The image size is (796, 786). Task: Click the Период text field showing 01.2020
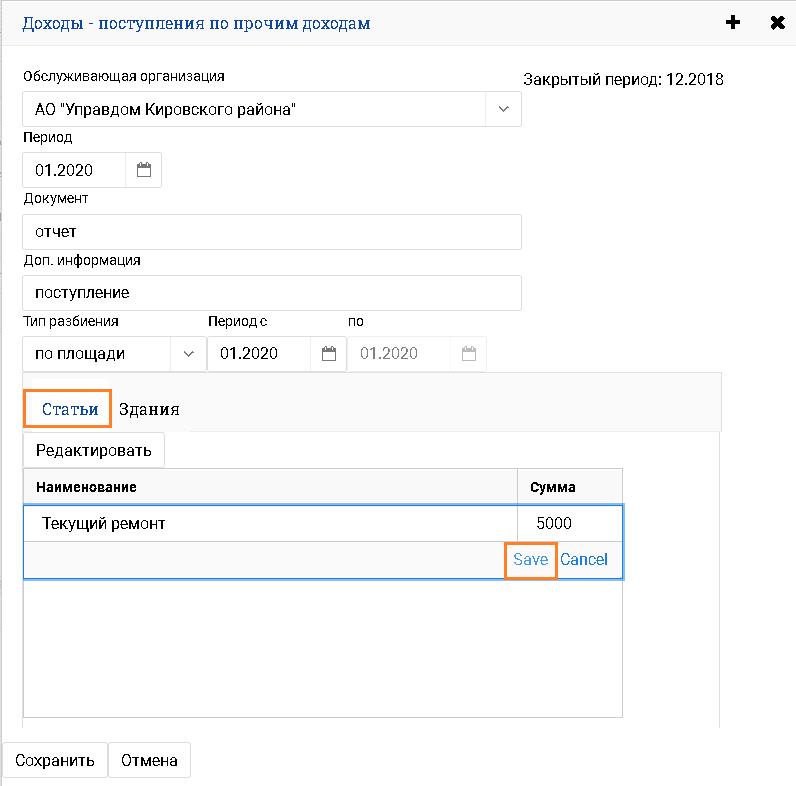point(75,170)
